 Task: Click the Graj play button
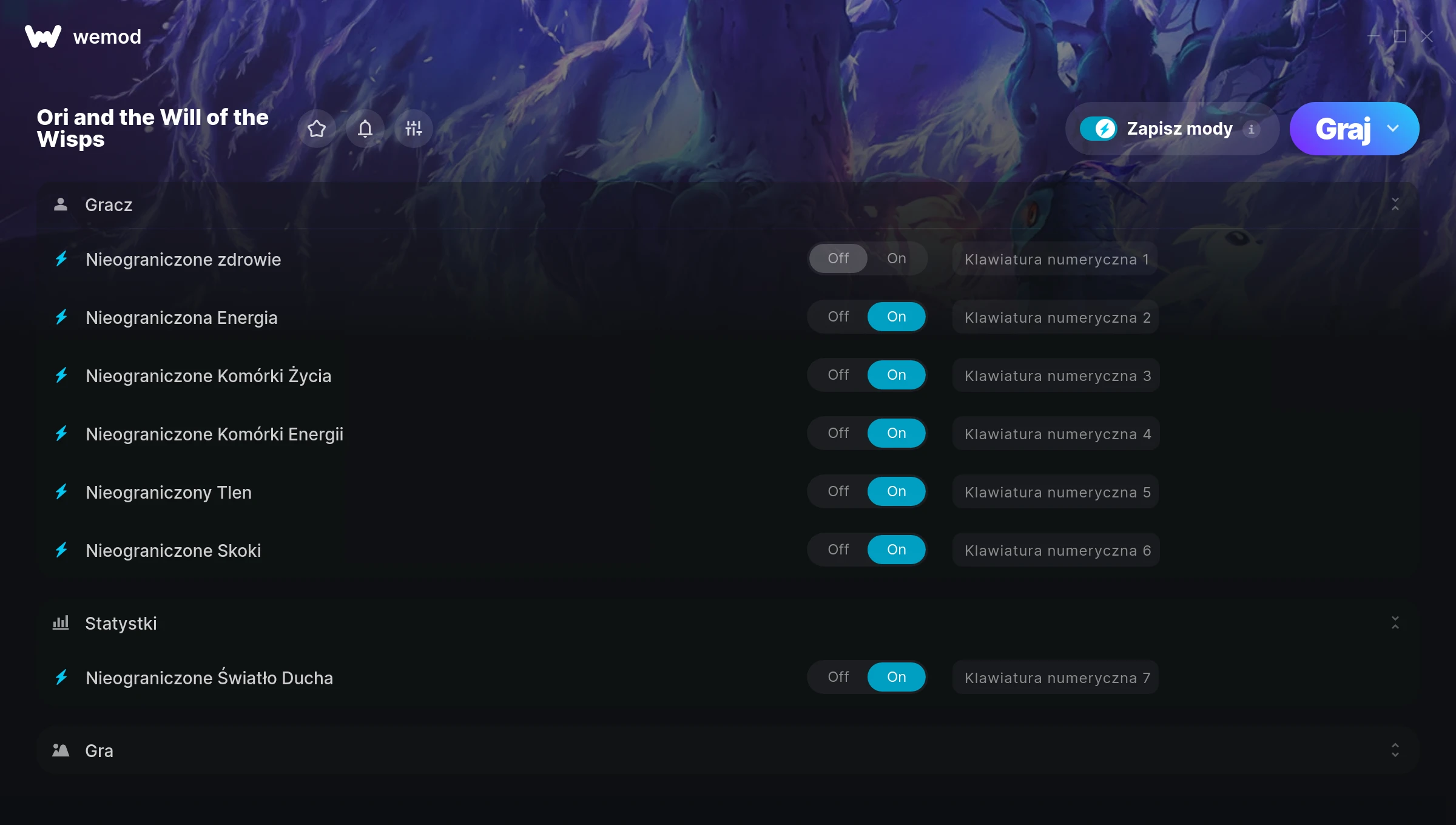[x=1342, y=129]
